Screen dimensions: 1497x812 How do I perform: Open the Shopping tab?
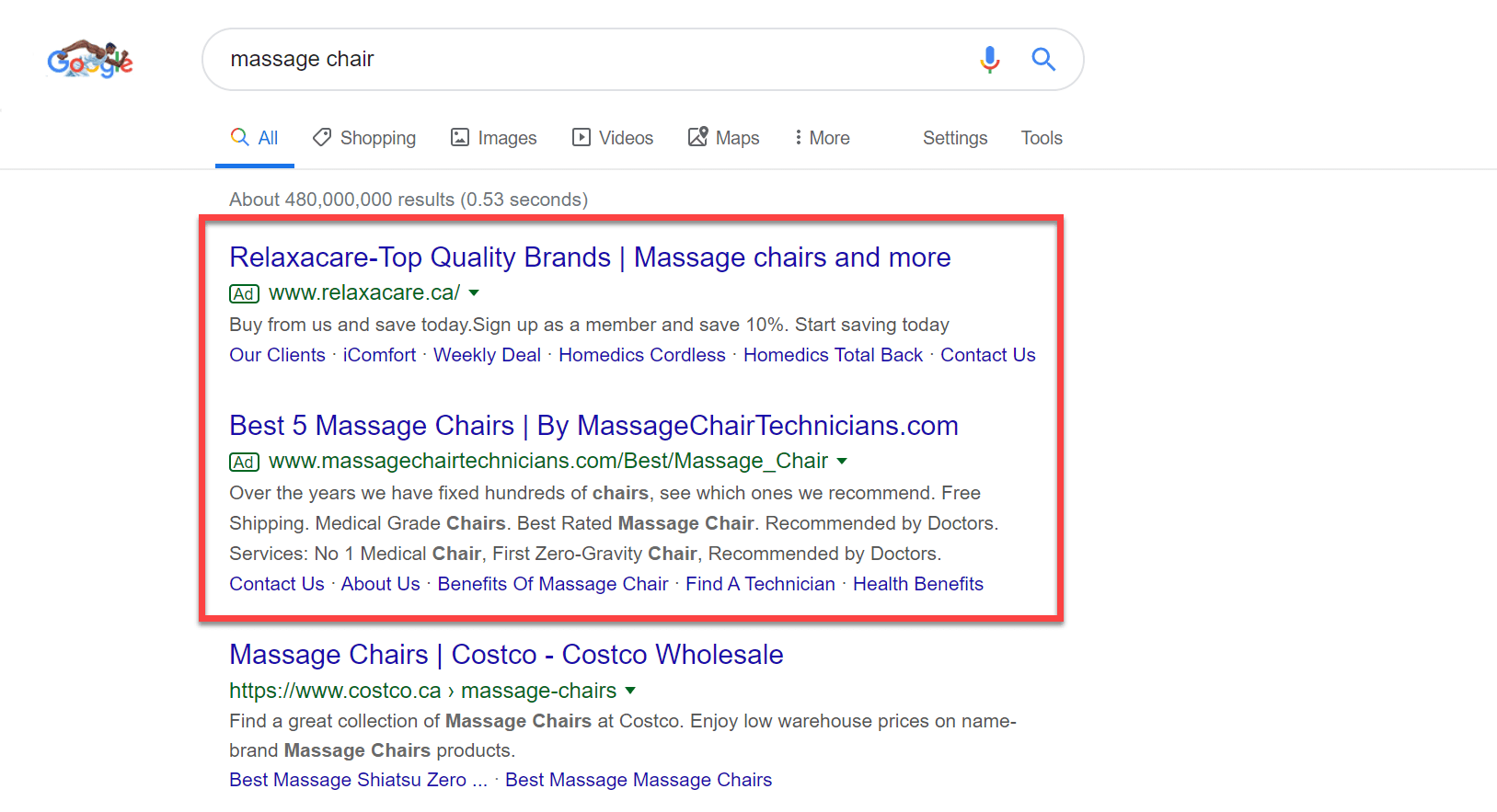[364, 138]
